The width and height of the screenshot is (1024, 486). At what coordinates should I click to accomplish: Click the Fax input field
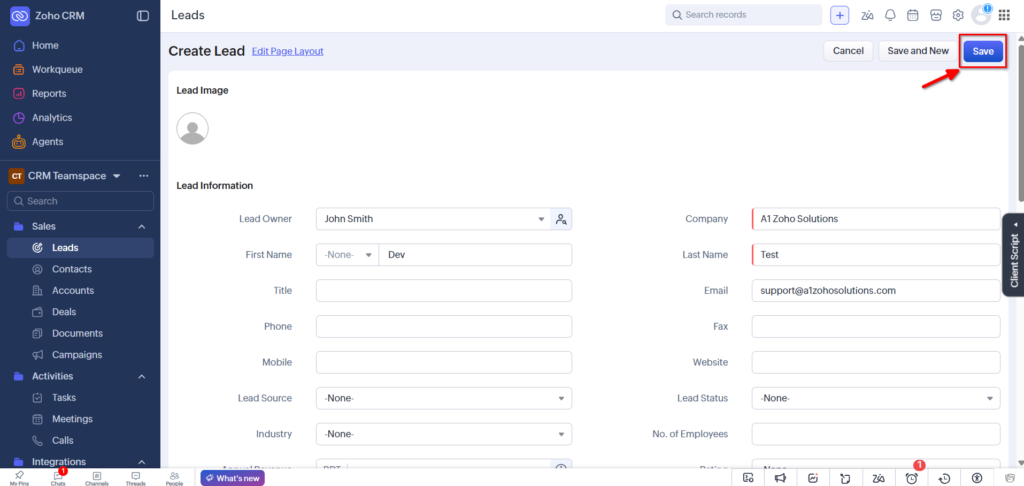coord(876,327)
